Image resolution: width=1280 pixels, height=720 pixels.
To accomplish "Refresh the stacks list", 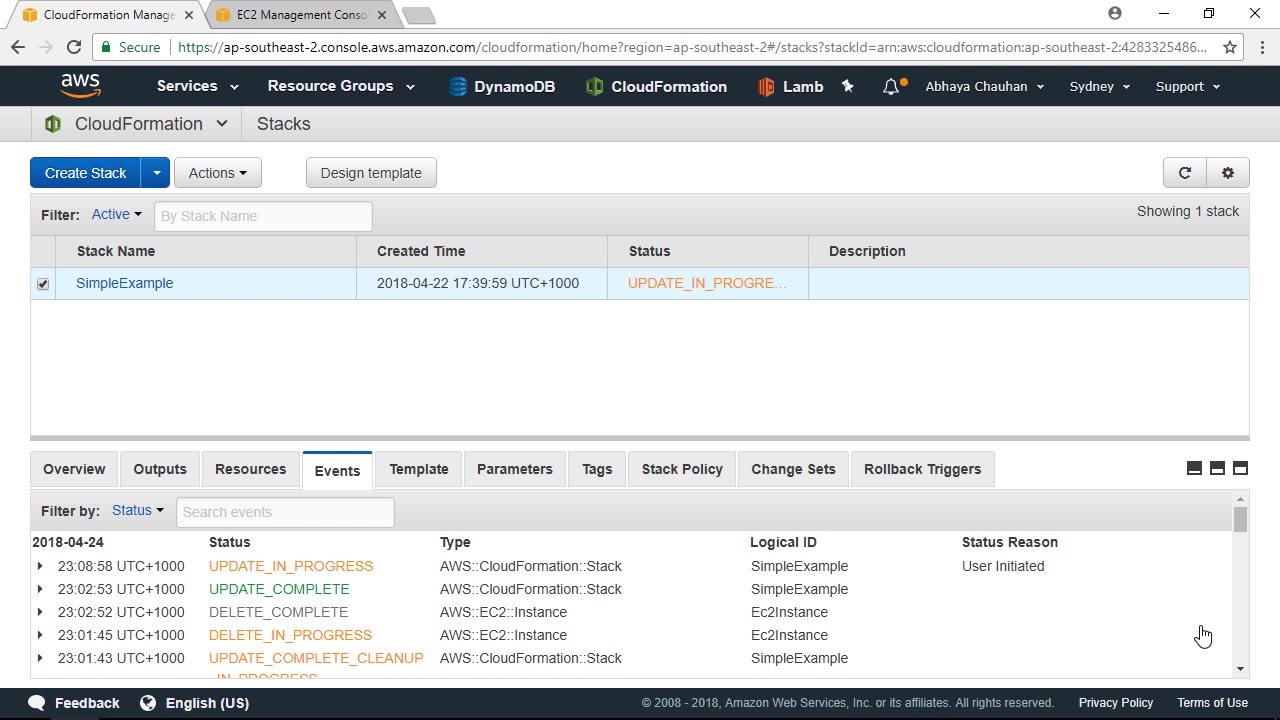I will tap(1185, 173).
